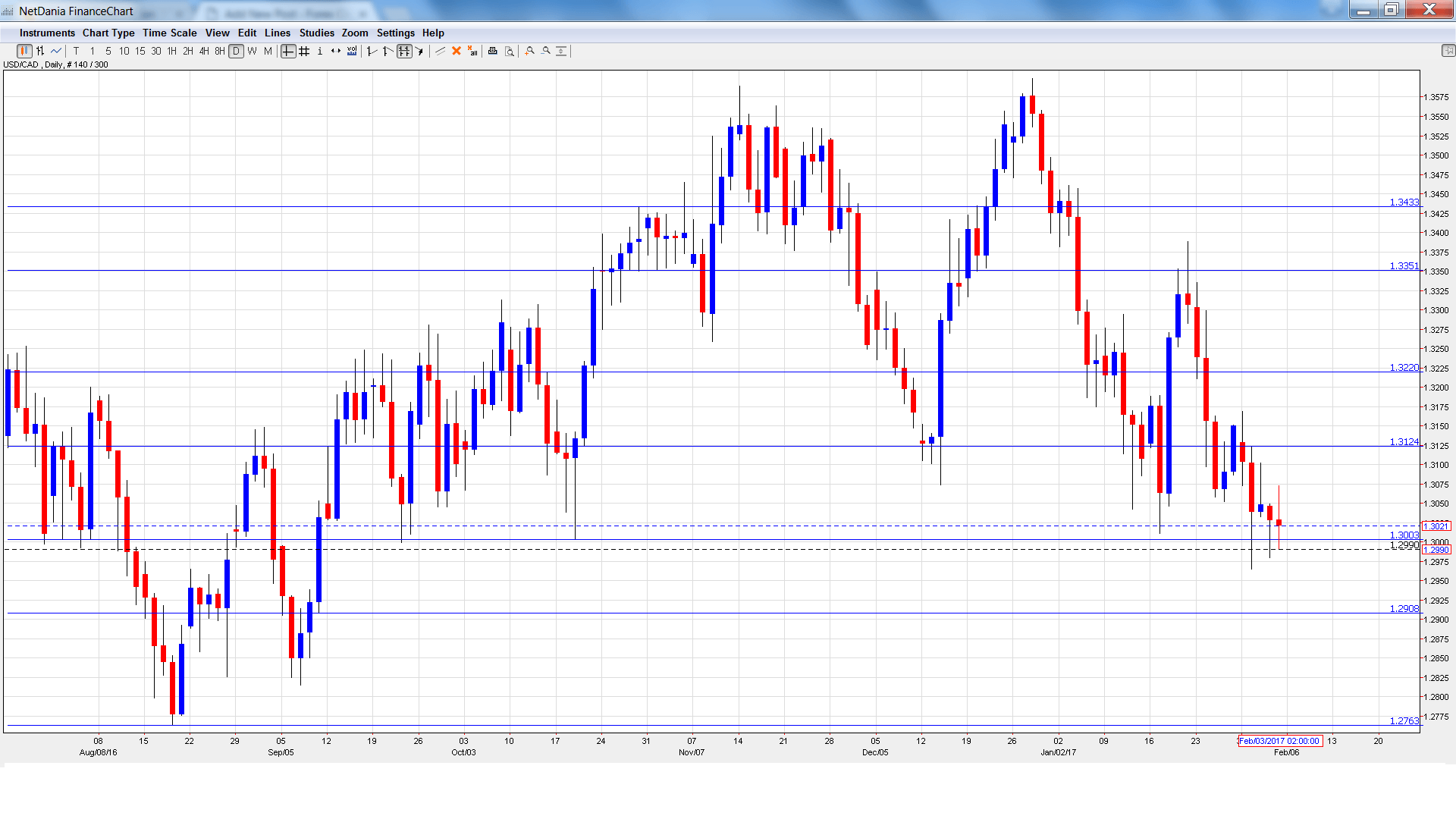This screenshot has height=819, width=1456.
Task: Click the 1.3433 horizontal line label
Action: [x=1404, y=202]
